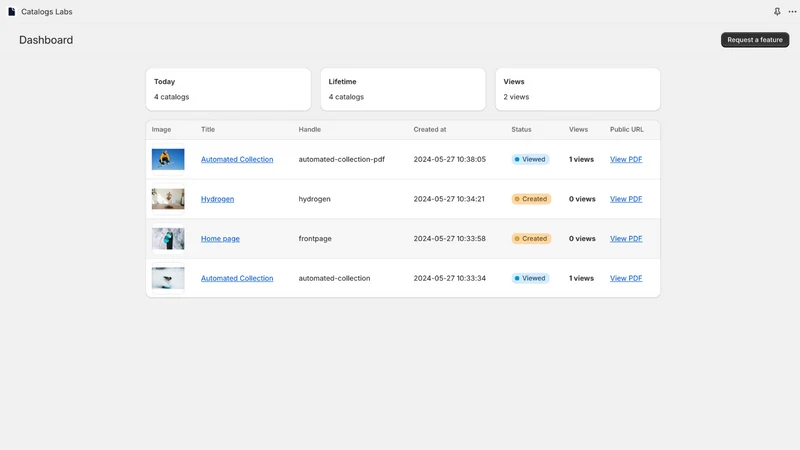Screen dimensions: 800x450
Task: View PDF for the 10:33:34 automated-collection row
Action: 626,278
